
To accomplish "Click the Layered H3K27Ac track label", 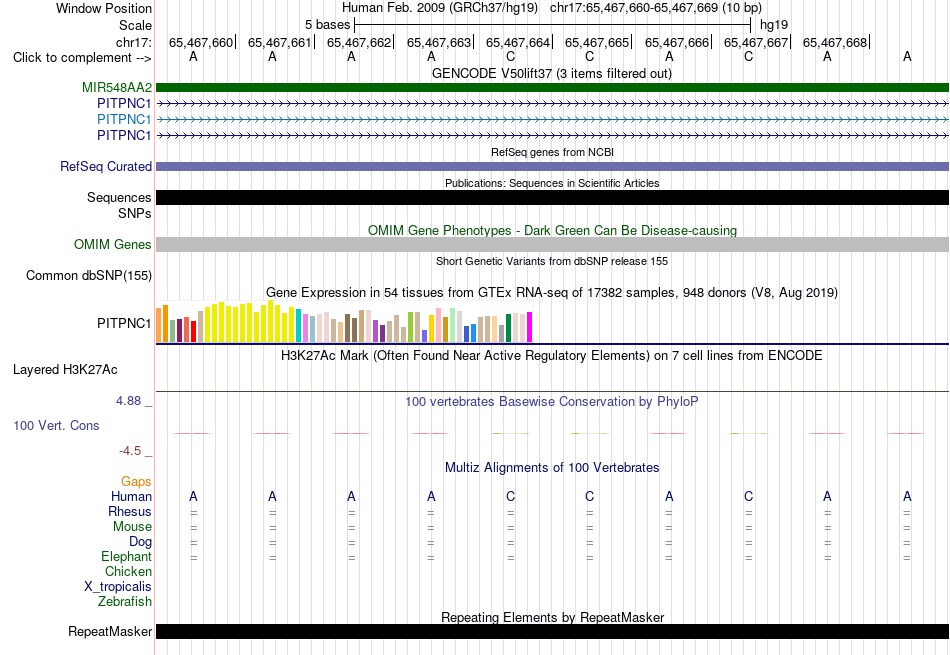I will 65,370.
